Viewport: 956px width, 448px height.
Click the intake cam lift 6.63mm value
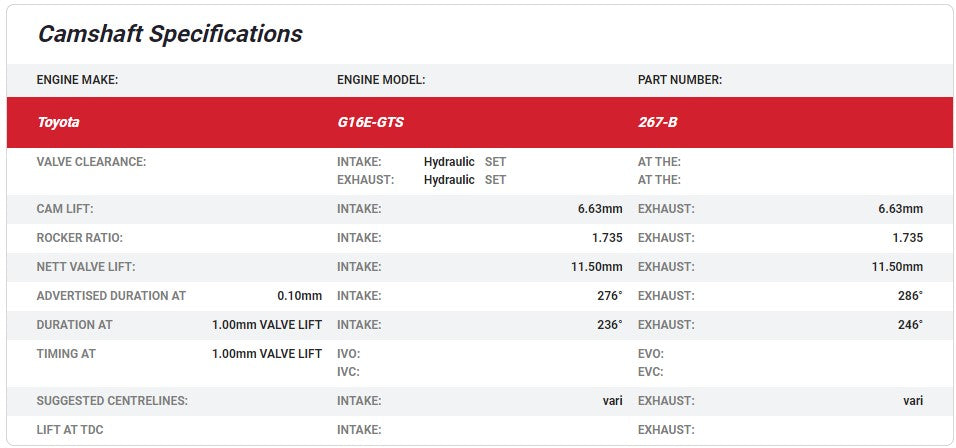pos(599,209)
